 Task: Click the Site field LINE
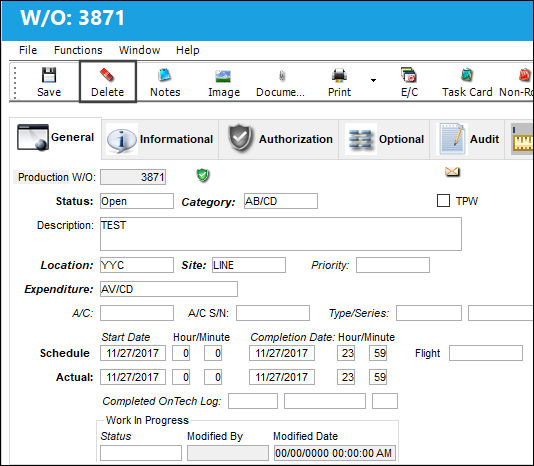click(249, 265)
